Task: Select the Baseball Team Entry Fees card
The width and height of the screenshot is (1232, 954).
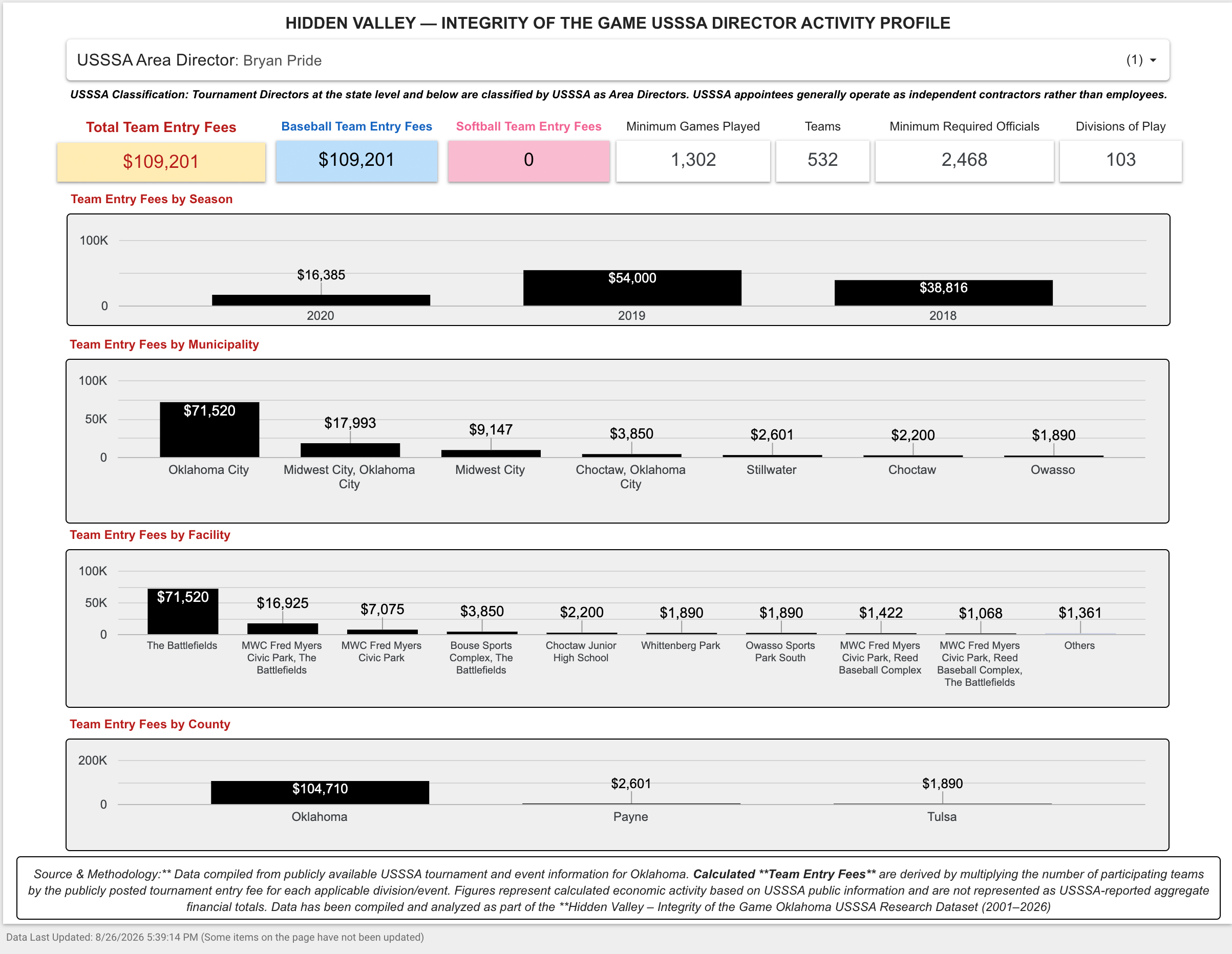Action: click(x=356, y=160)
